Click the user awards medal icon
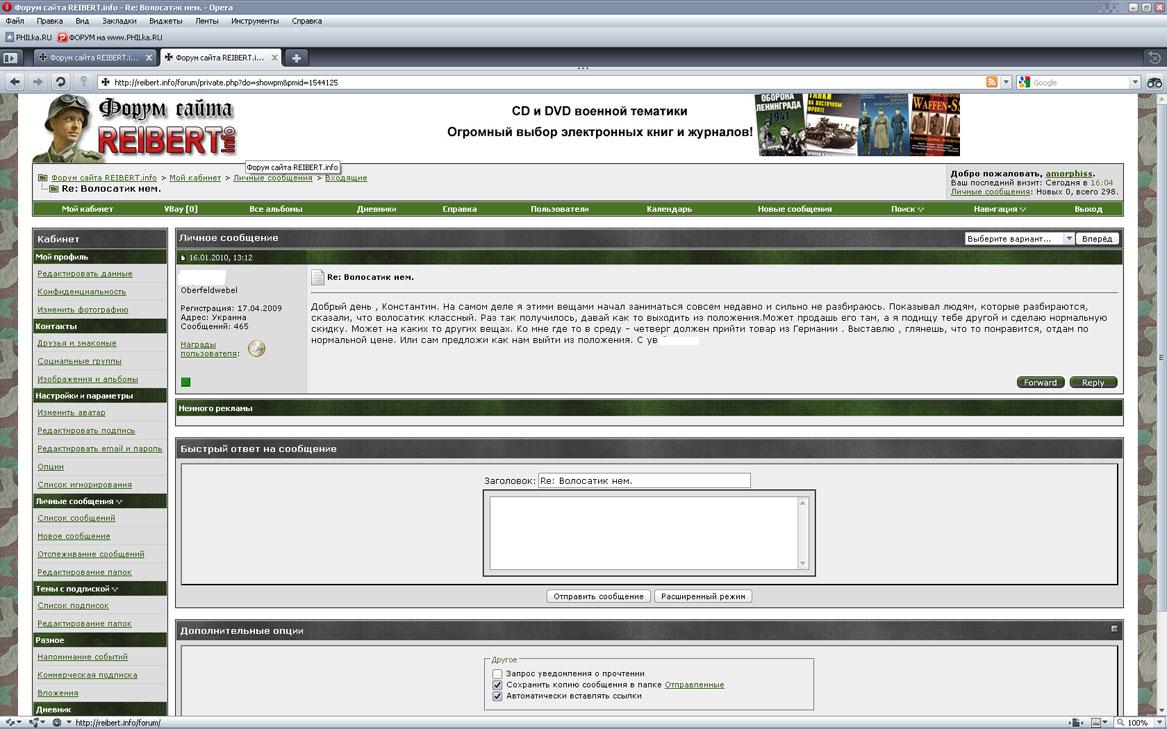 [257, 348]
